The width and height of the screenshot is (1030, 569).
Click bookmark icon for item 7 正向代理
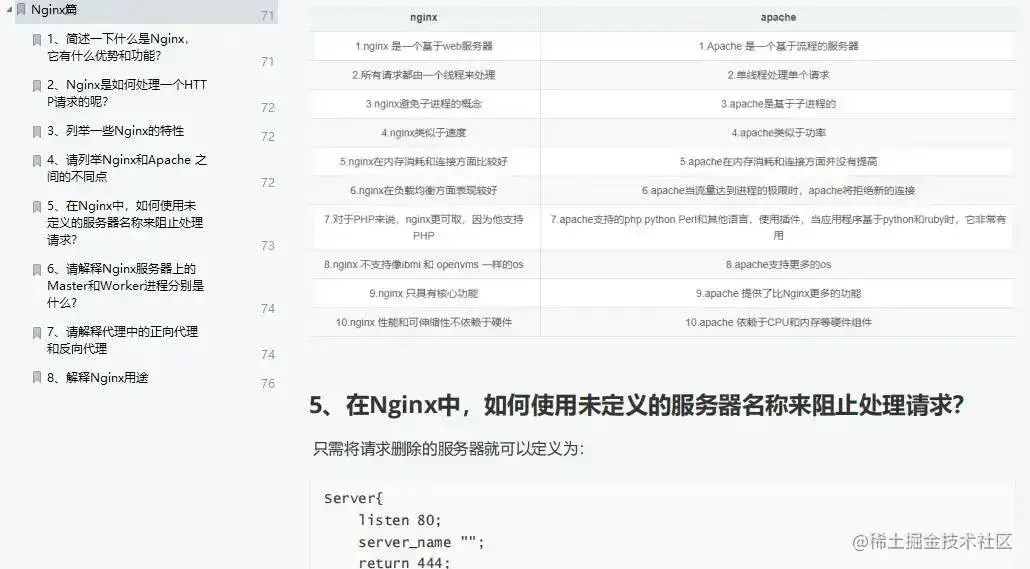37,332
